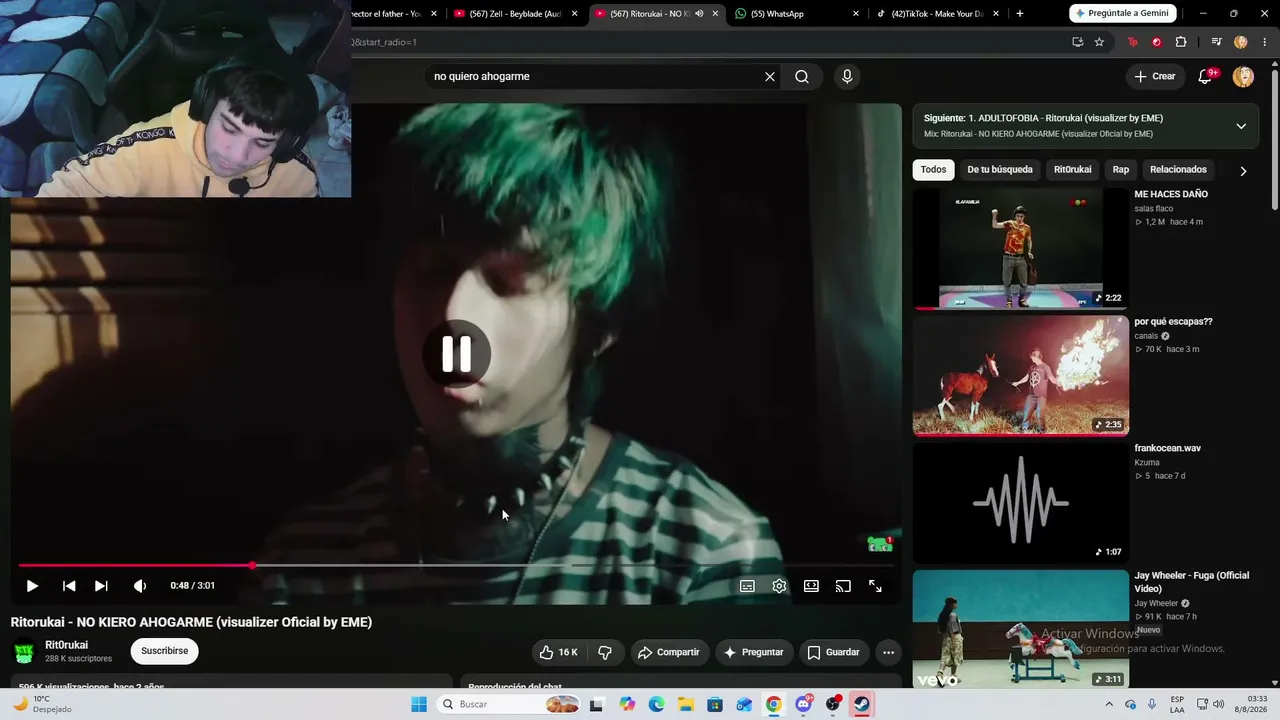The width and height of the screenshot is (1280, 720).
Task: Like the video showing 16 K likes
Action: coord(558,652)
